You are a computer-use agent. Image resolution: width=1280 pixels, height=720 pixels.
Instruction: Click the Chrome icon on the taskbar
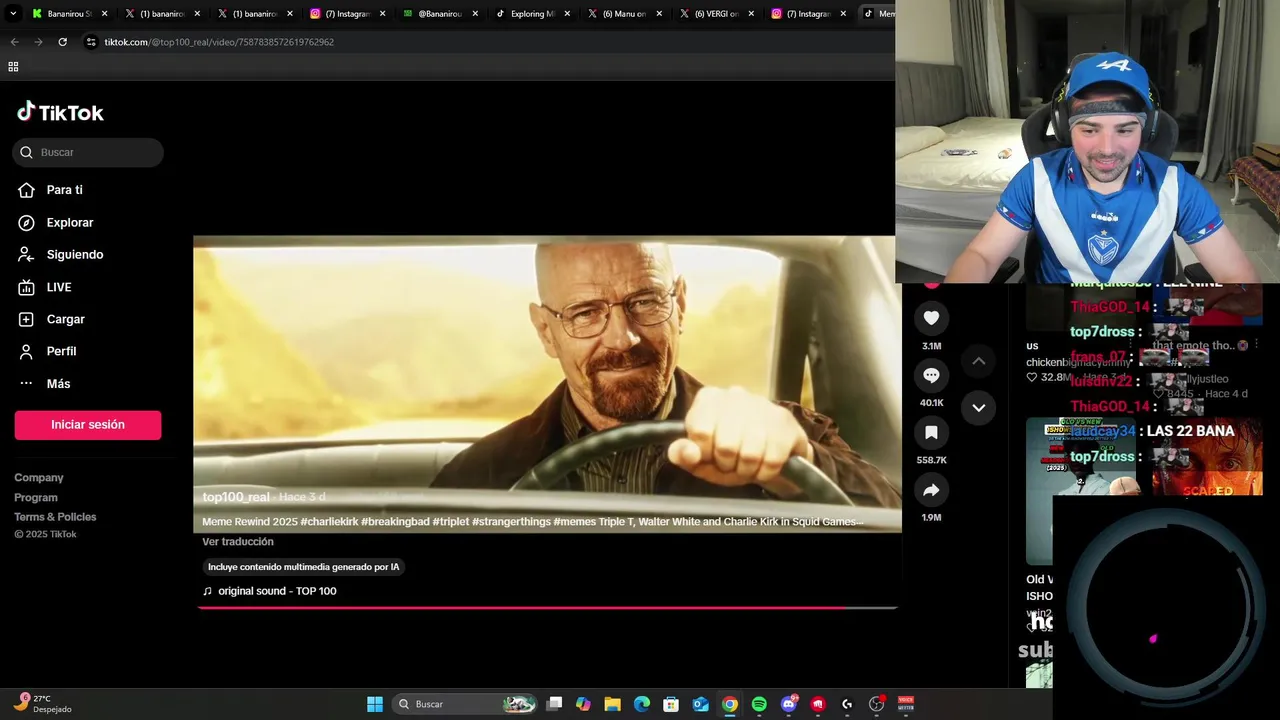click(x=730, y=704)
